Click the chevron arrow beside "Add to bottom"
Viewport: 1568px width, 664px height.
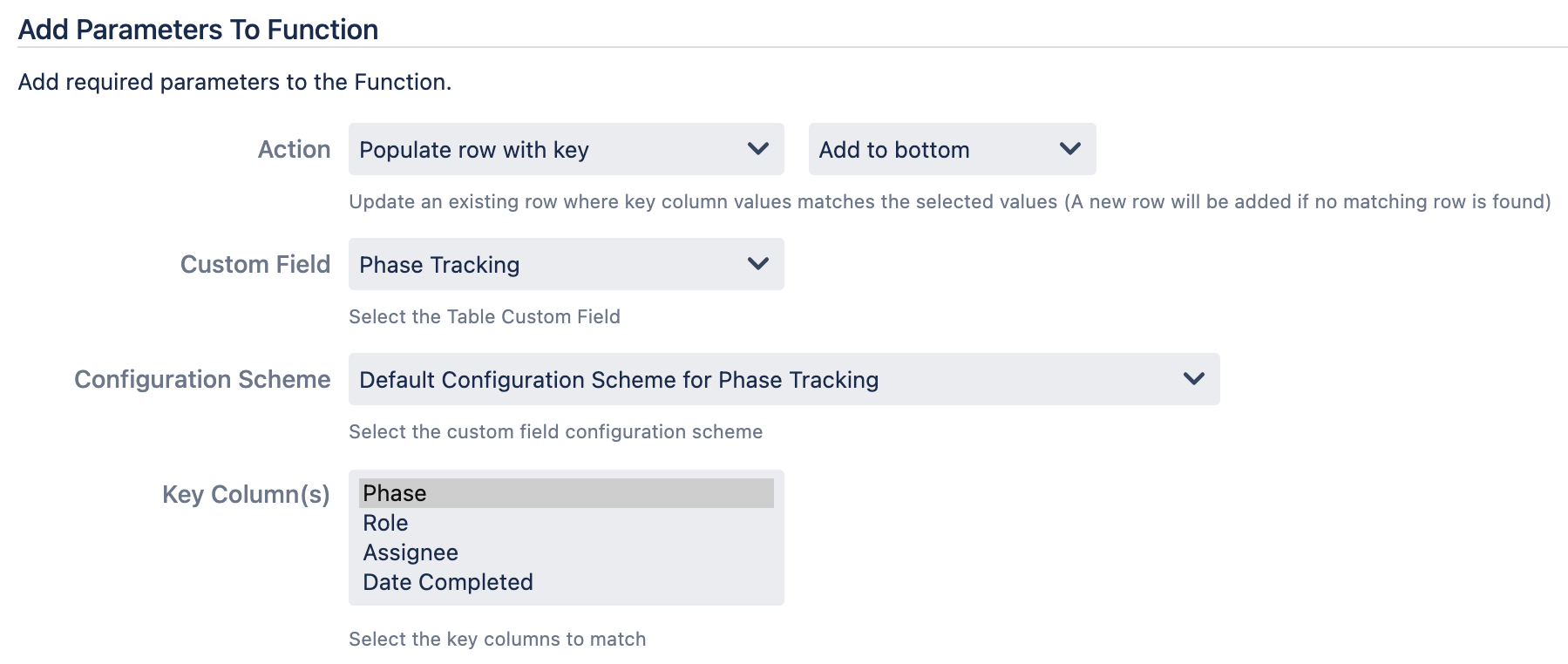1070,149
